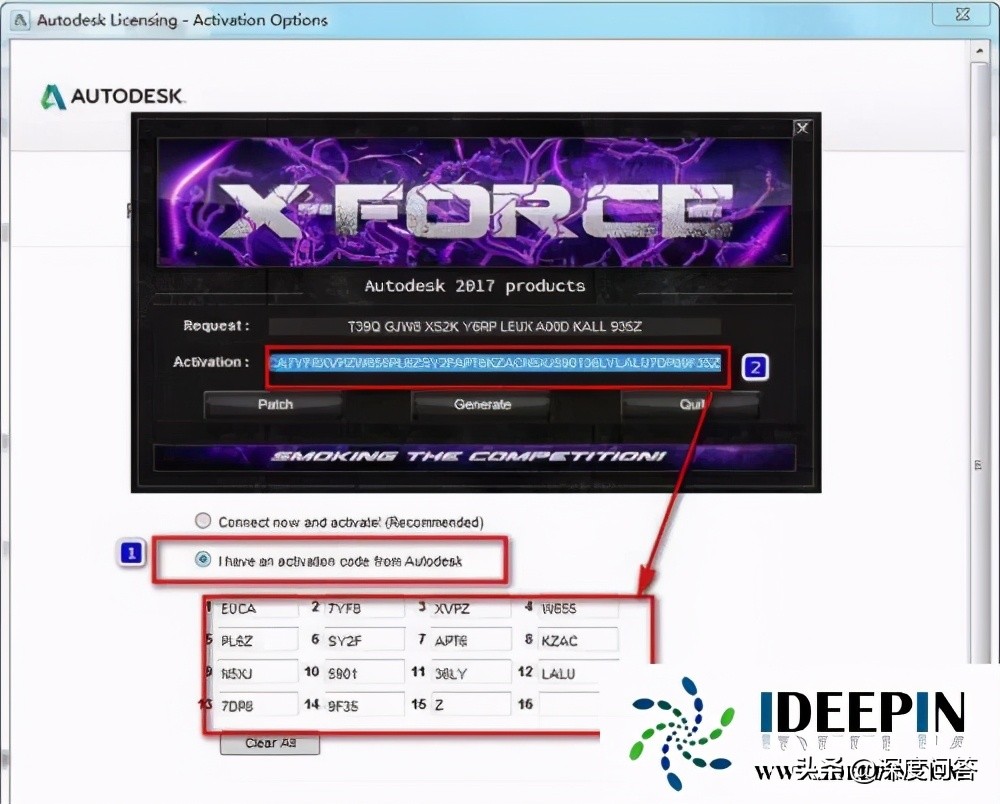Click activation code box 4
Viewport: 1000px width, 804px height.
(578, 608)
